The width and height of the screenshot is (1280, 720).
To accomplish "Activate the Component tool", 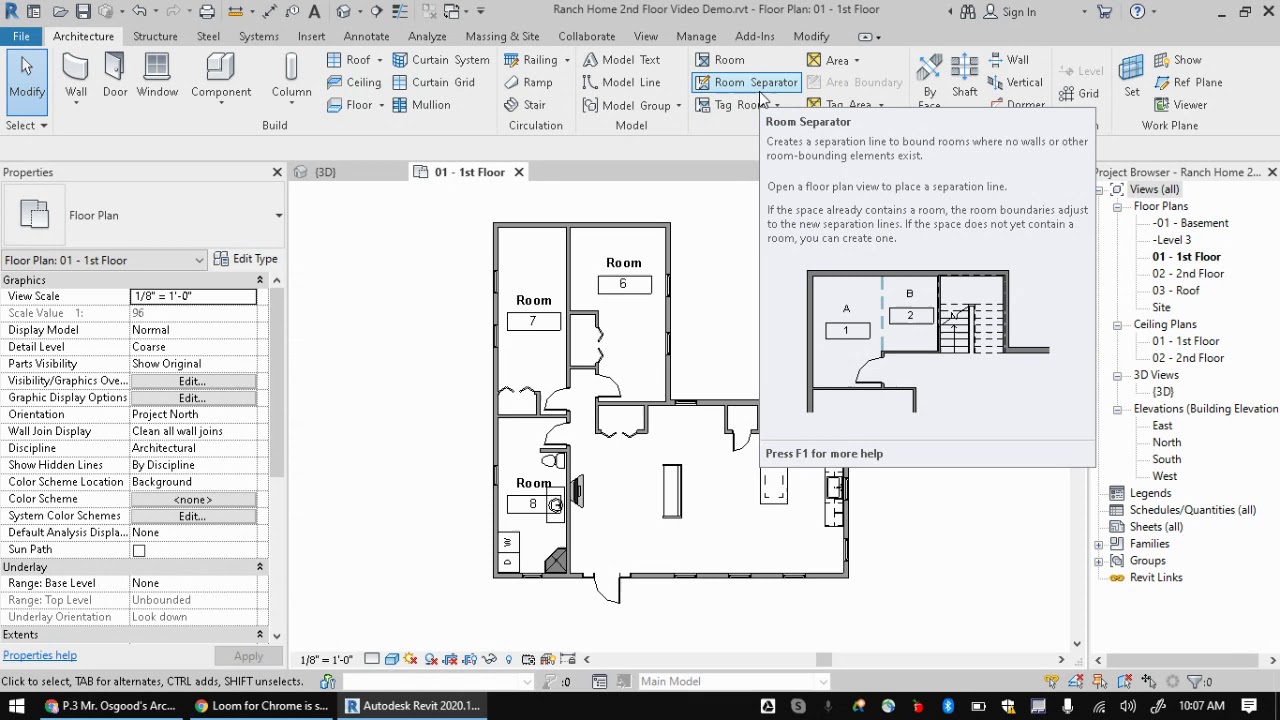I will (221, 76).
